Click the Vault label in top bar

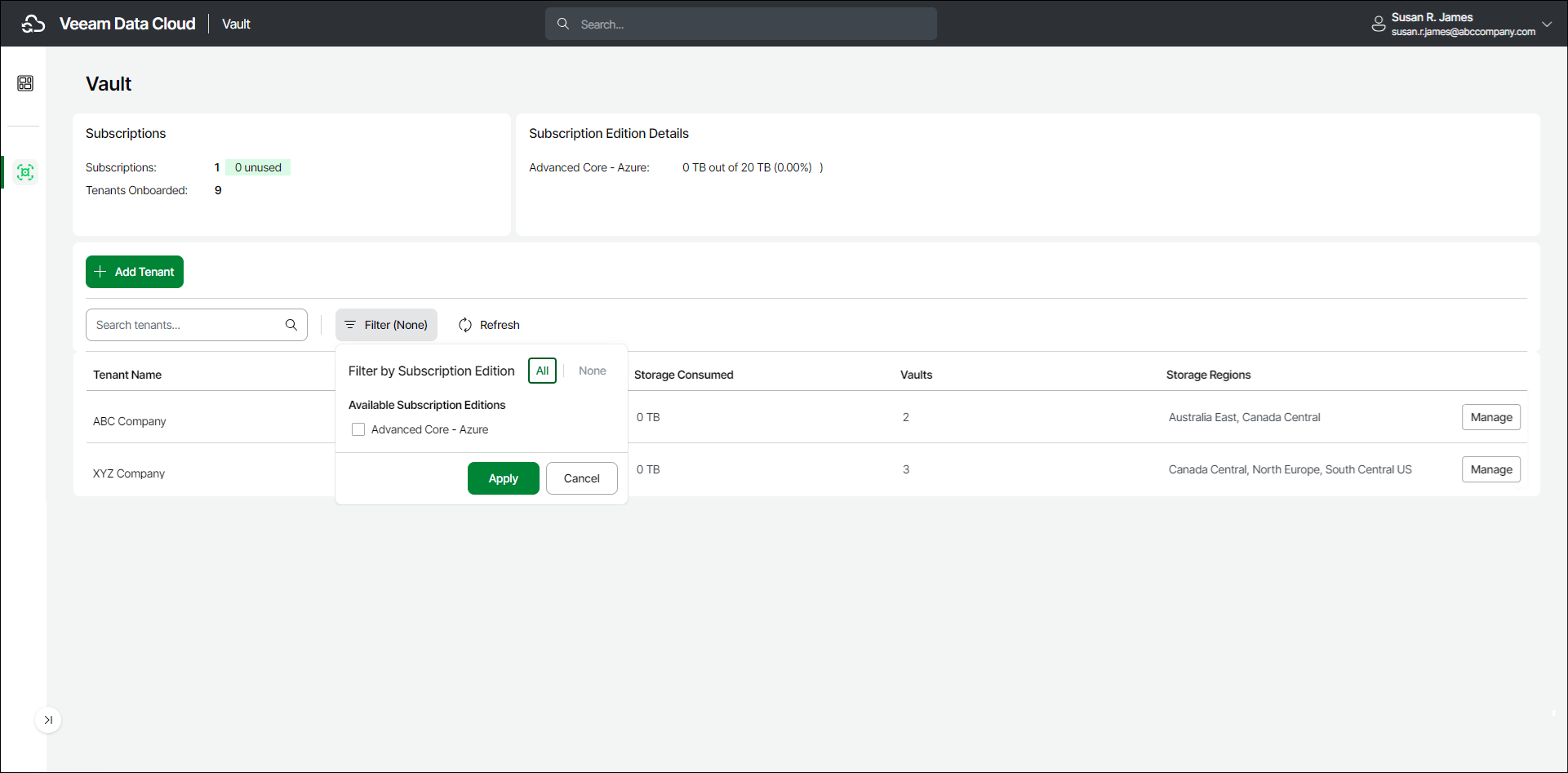(236, 24)
